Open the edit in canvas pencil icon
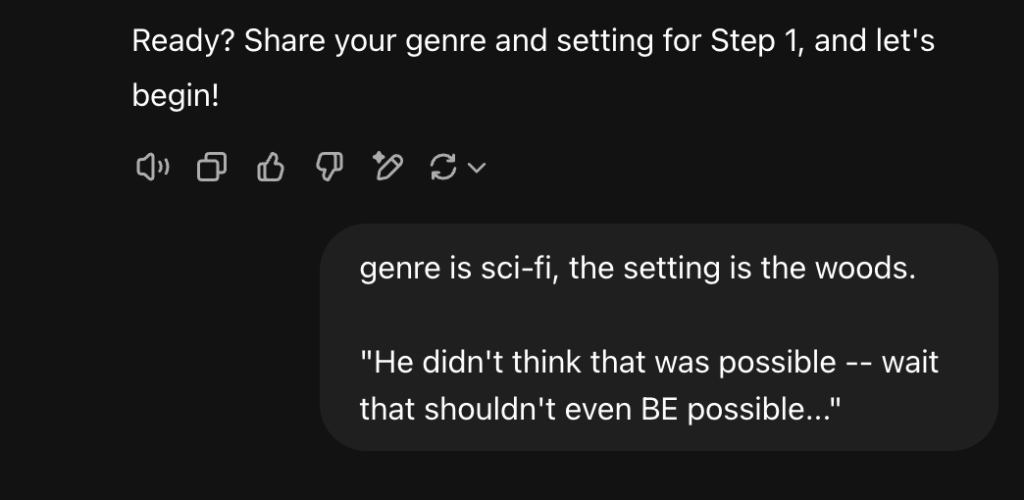Viewport: 1024px width, 500px height. 386,168
